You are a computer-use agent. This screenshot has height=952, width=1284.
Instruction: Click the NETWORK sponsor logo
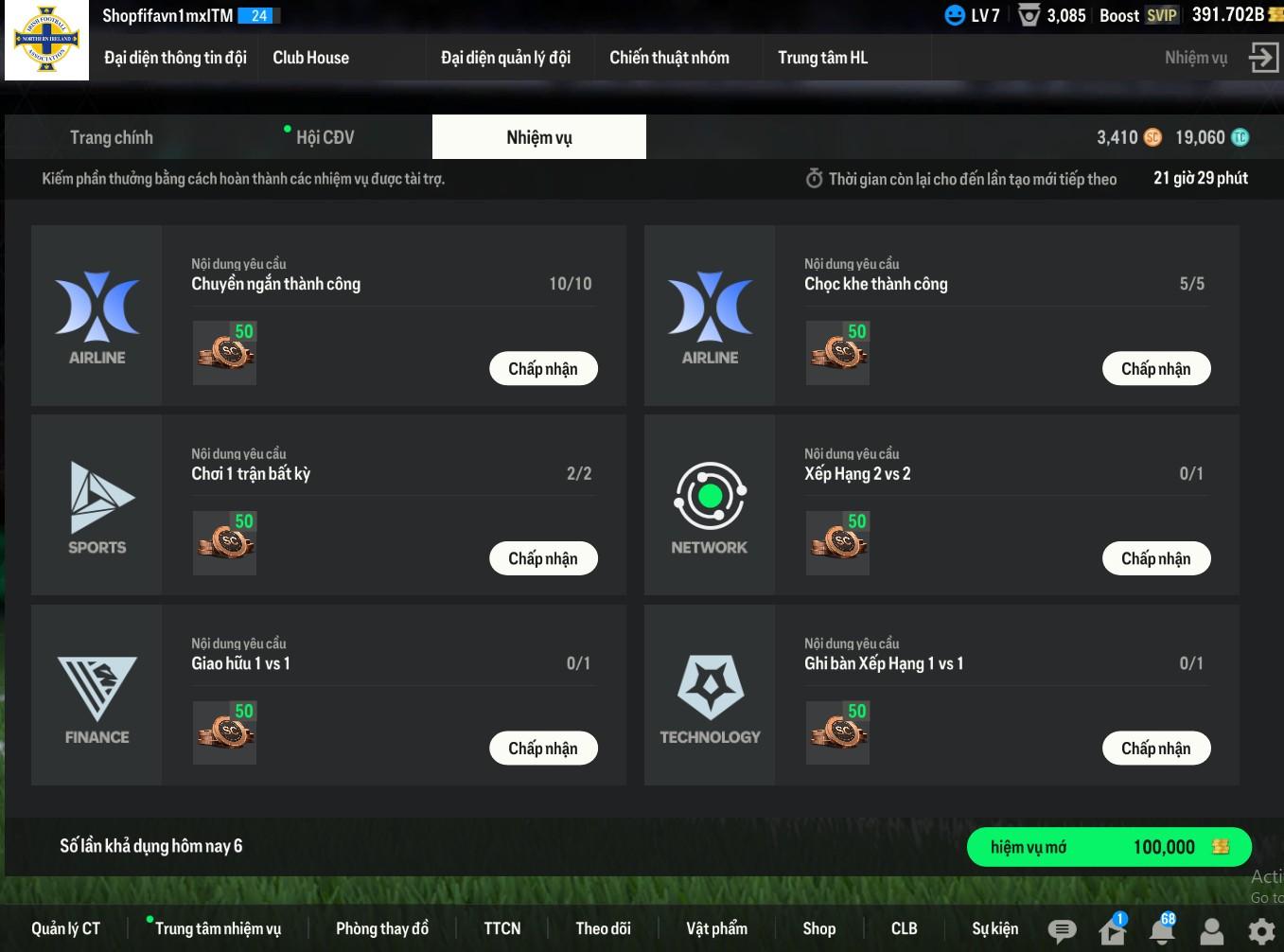click(710, 506)
